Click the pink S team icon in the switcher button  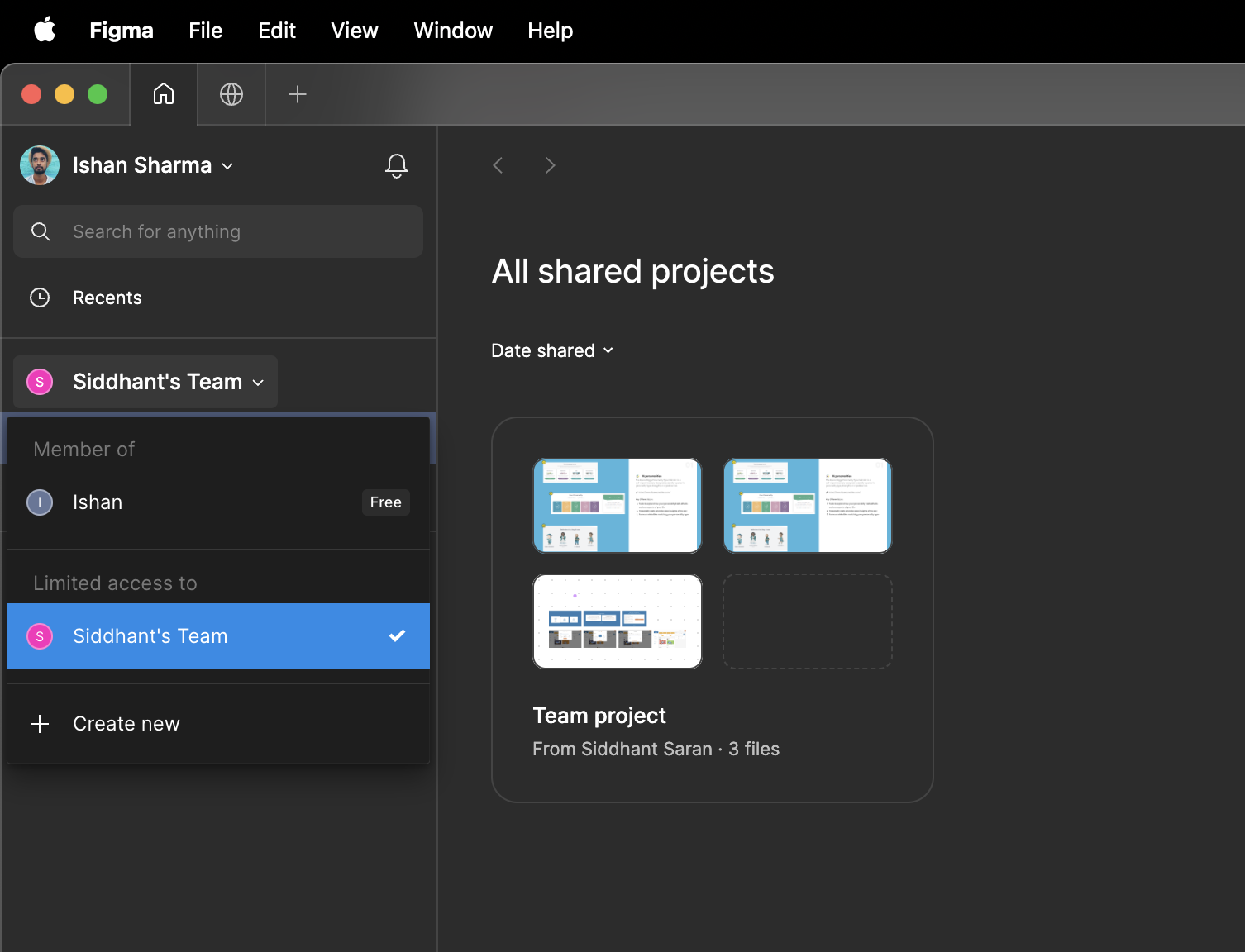pyautogui.click(x=40, y=382)
